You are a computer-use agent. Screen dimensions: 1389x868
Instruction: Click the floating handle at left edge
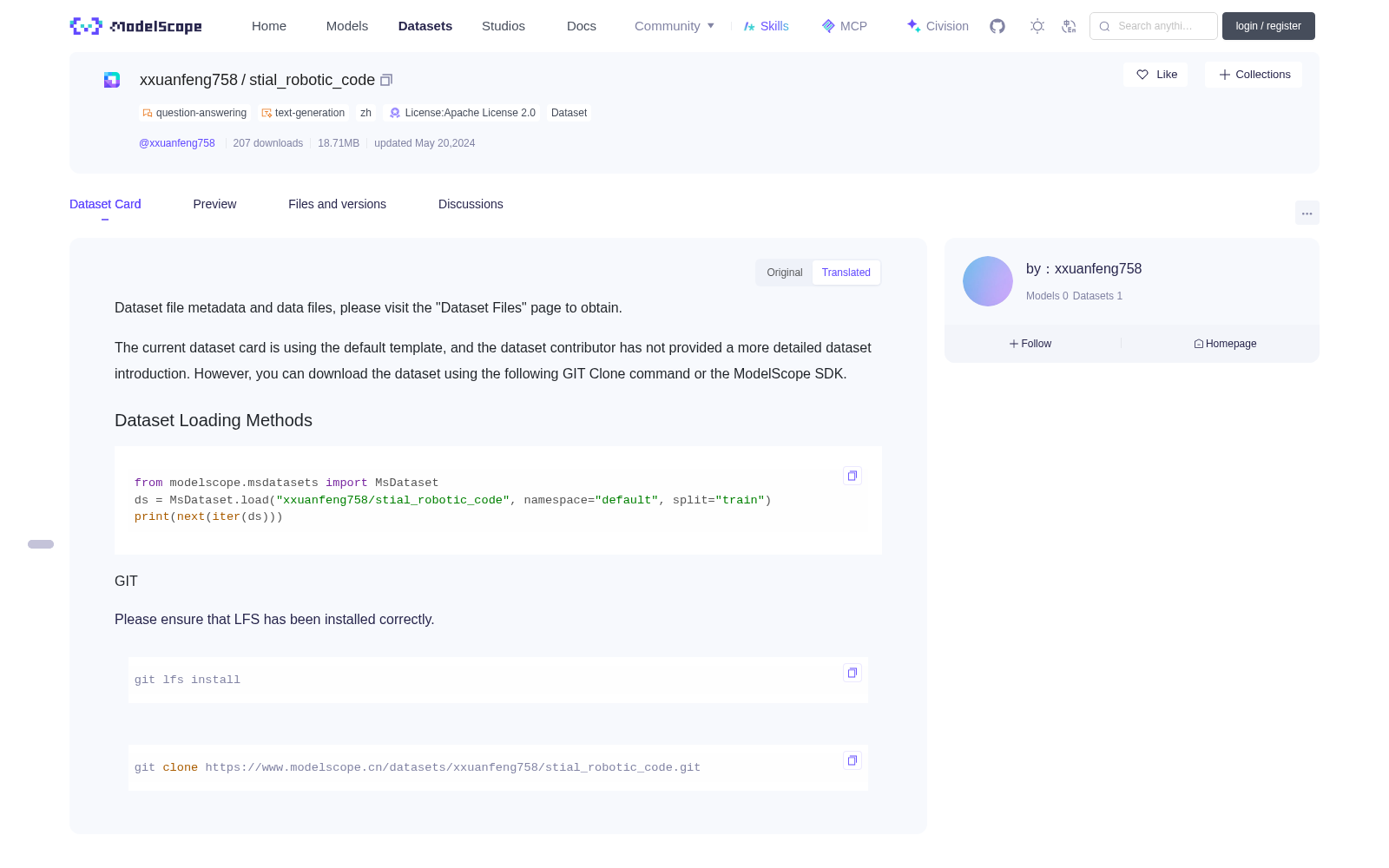click(x=41, y=544)
